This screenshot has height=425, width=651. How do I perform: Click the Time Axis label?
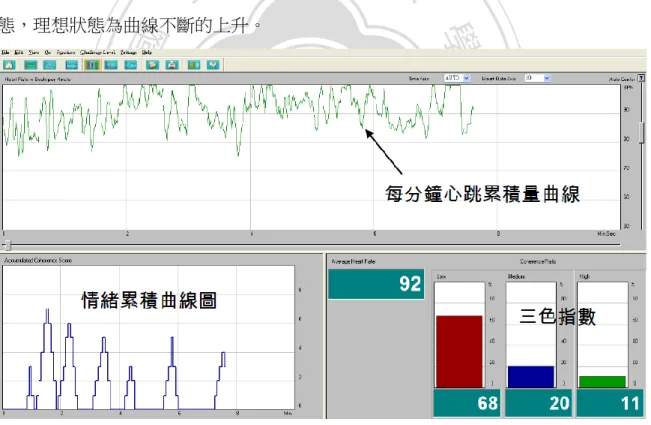pos(419,78)
